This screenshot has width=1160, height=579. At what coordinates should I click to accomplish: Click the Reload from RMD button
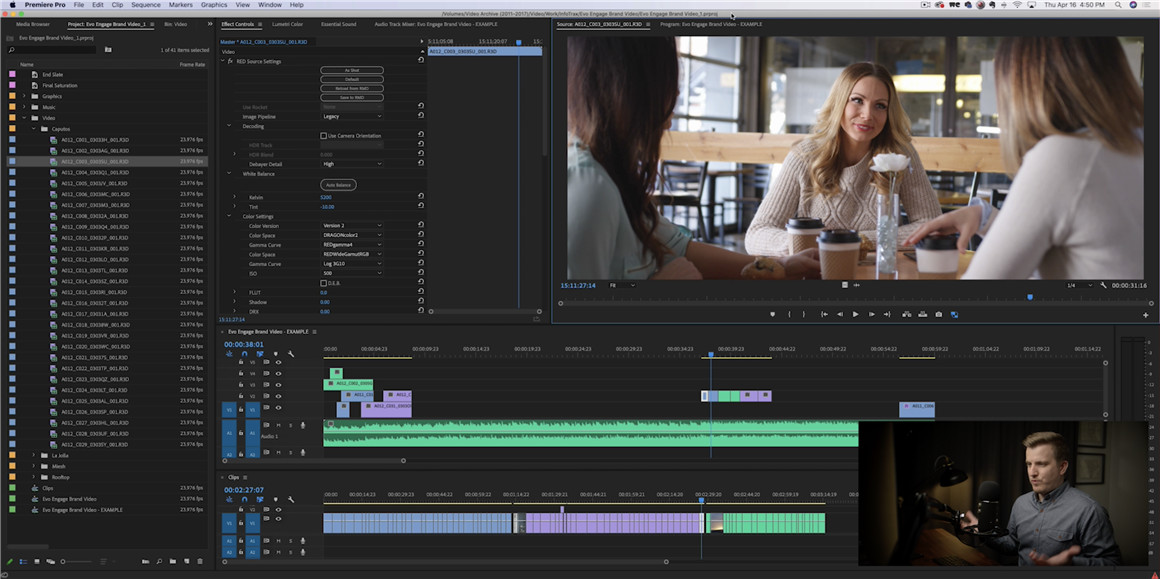[x=352, y=88]
